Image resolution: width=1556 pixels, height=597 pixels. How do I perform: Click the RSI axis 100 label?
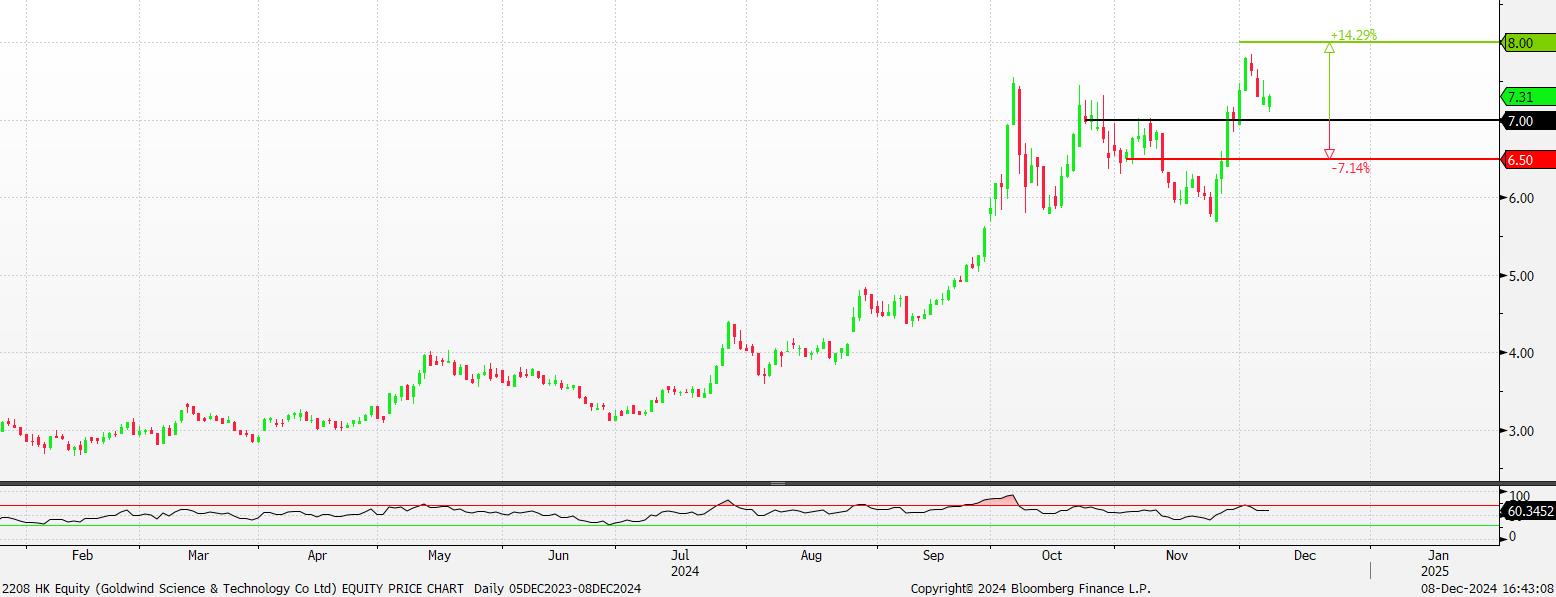[x=1521, y=496]
